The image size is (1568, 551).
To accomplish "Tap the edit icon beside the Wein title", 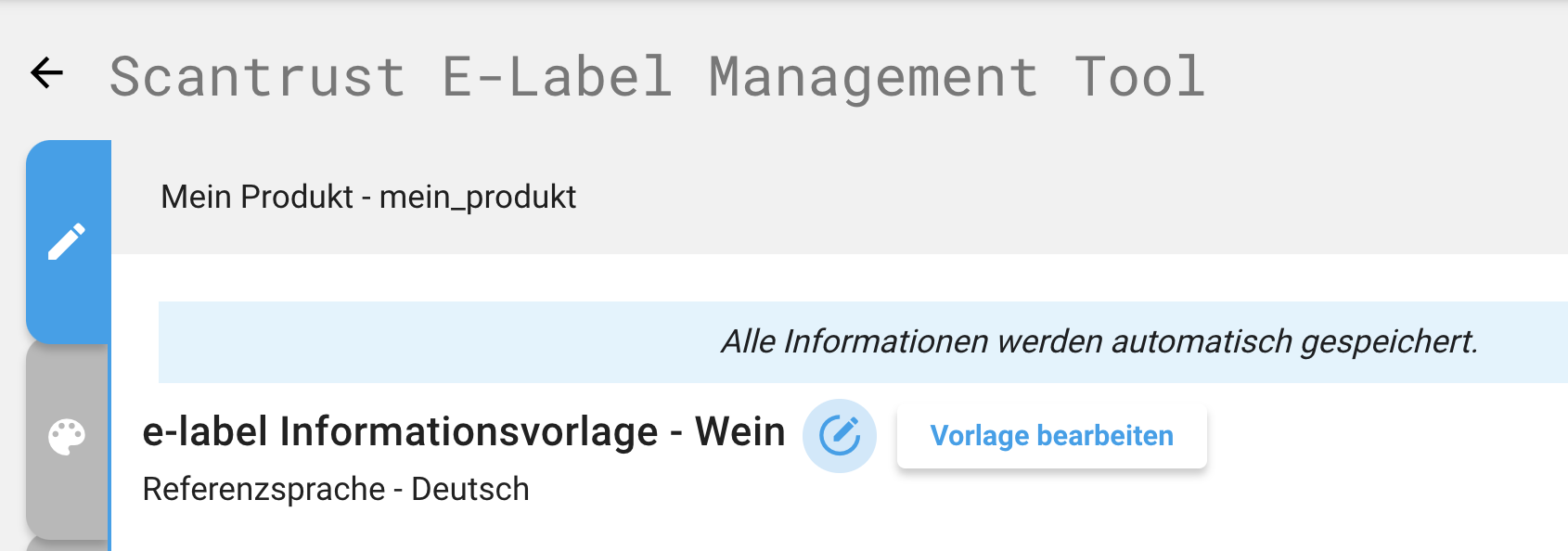I will 840,432.
